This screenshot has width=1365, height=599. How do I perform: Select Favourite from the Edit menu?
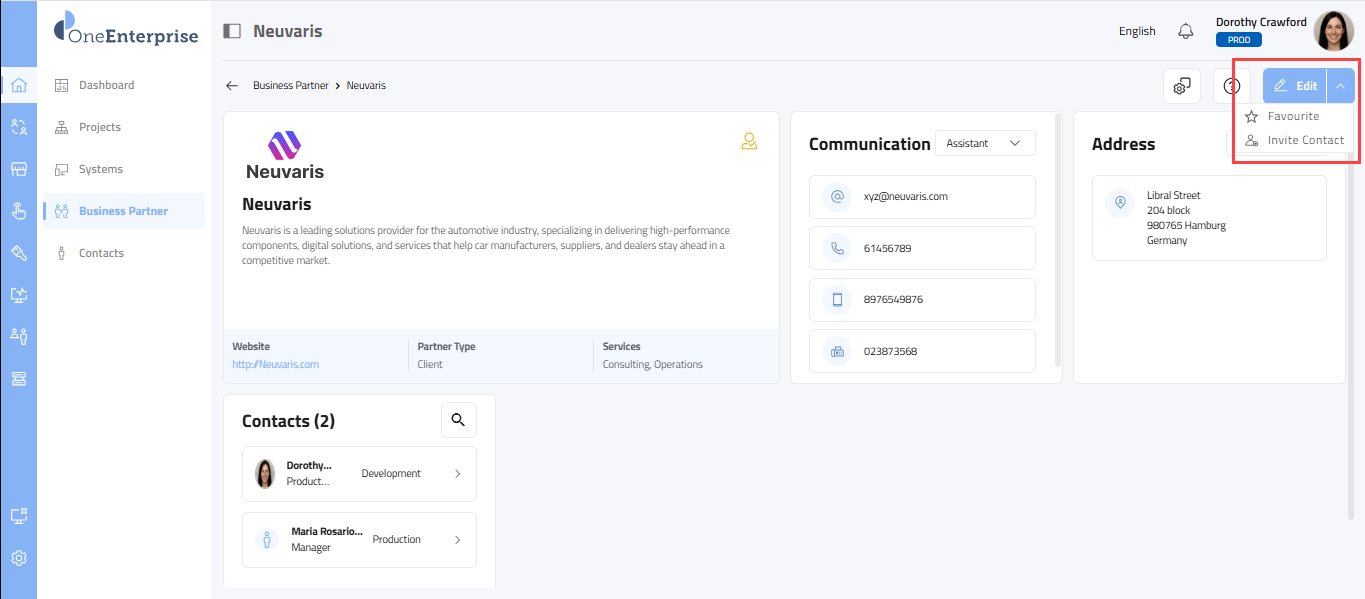click(x=1293, y=116)
